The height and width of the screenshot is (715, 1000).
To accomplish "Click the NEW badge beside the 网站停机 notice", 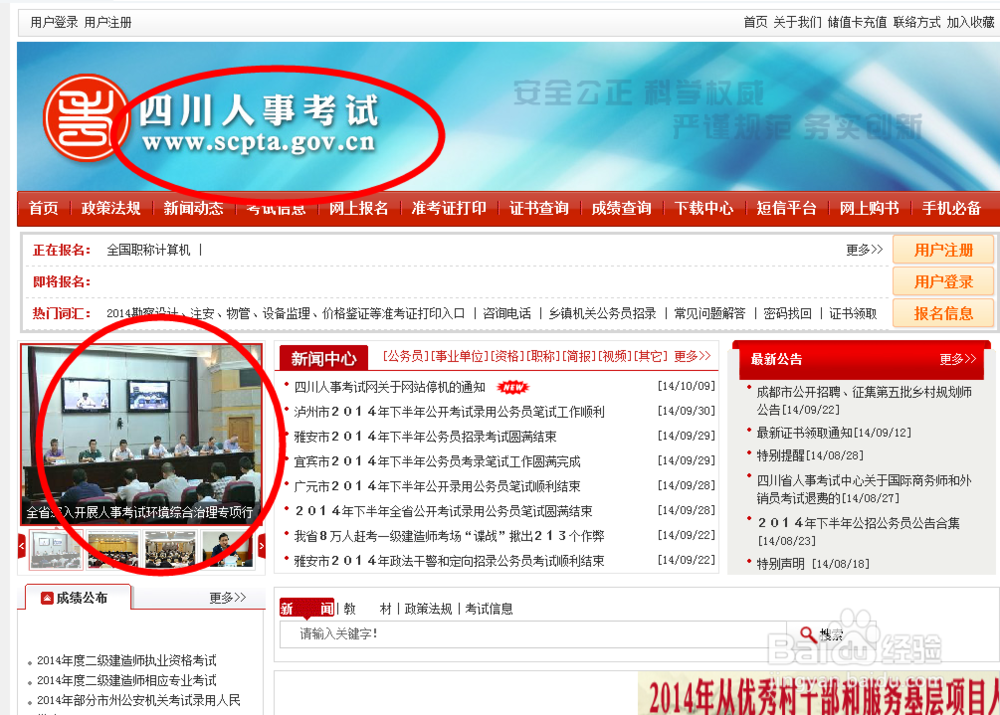I will click(x=513, y=387).
